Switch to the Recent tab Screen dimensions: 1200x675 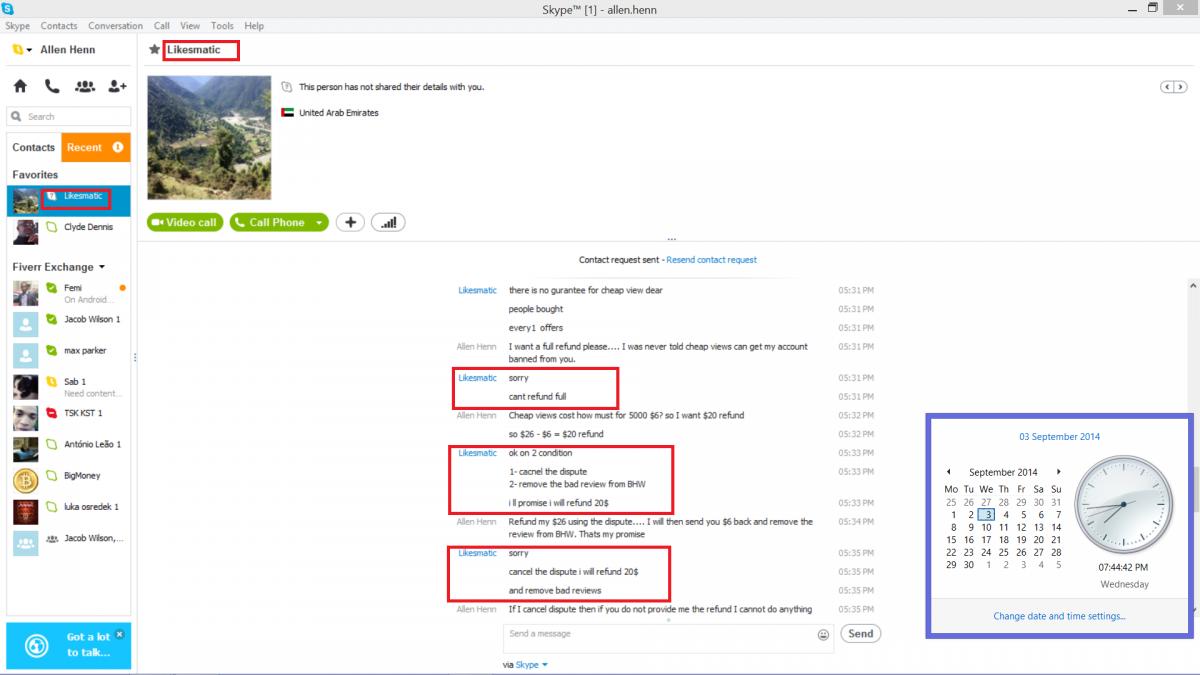coord(96,147)
